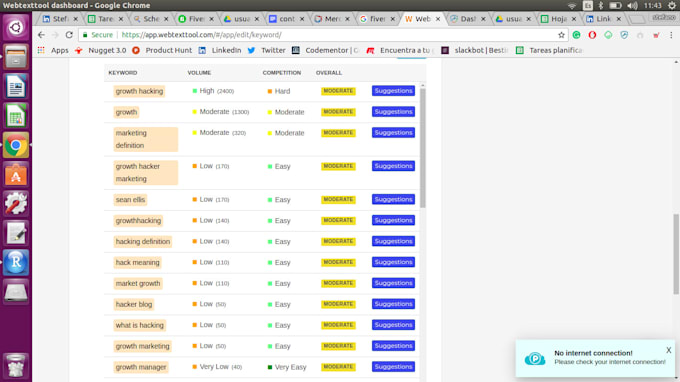Open Files manager in launcher
Image resolution: width=680 pixels, height=382 pixels.
click(x=16, y=57)
